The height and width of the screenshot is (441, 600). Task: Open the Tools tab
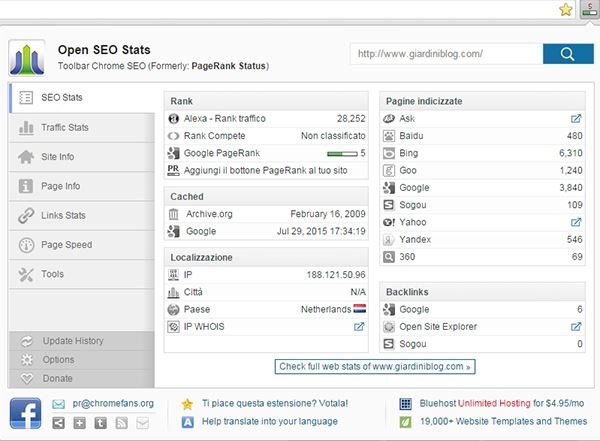pyautogui.click(x=82, y=274)
